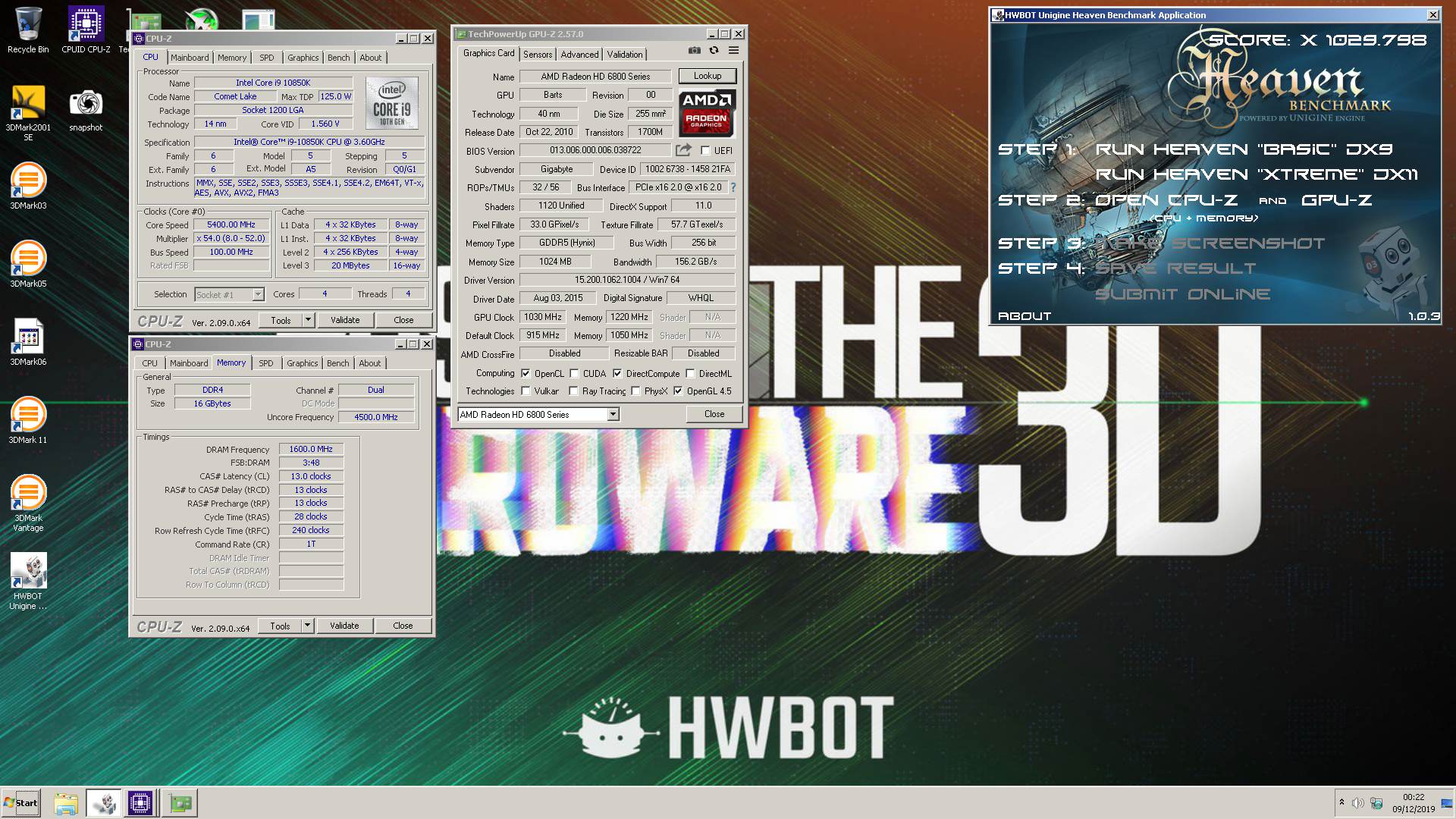The height and width of the screenshot is (819, 1456).
Task: Open the Recycle Bin desktop icon
Action: pyautogui.click(x=28, y=30)
